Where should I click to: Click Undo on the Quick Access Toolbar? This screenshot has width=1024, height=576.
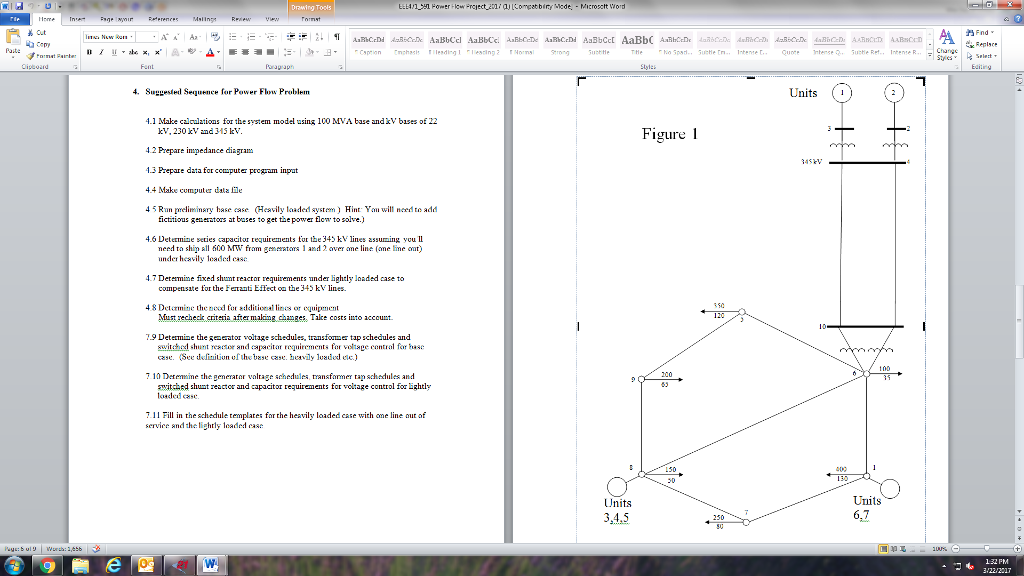pyautogui.click(x=33, y=7)
